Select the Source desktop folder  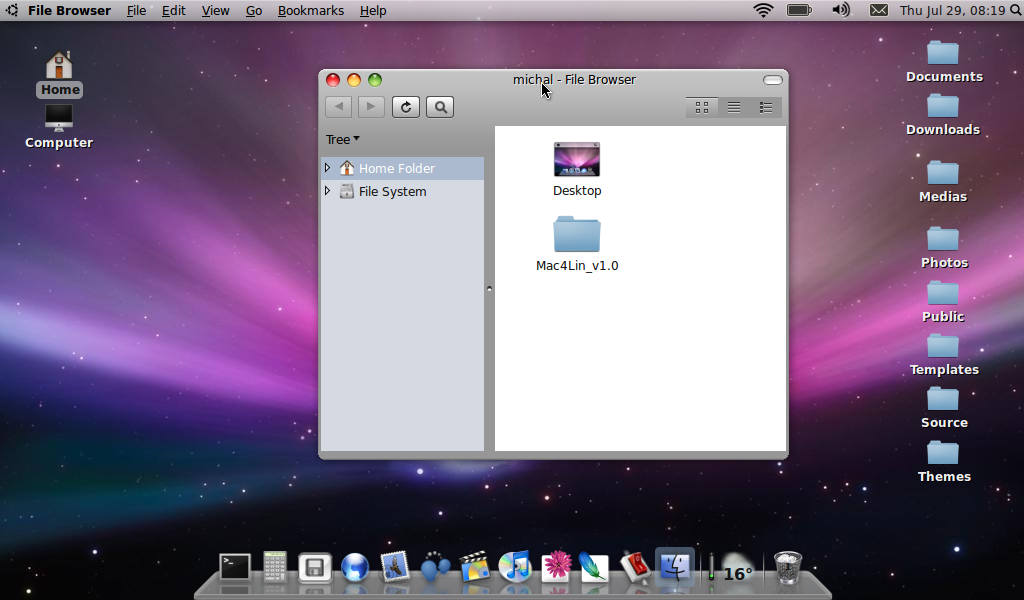coord(944,408)
